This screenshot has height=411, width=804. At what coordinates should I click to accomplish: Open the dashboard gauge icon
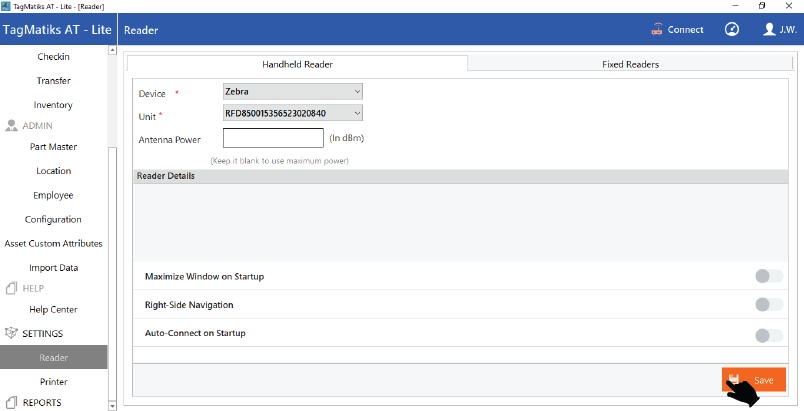tap(732, 29)
